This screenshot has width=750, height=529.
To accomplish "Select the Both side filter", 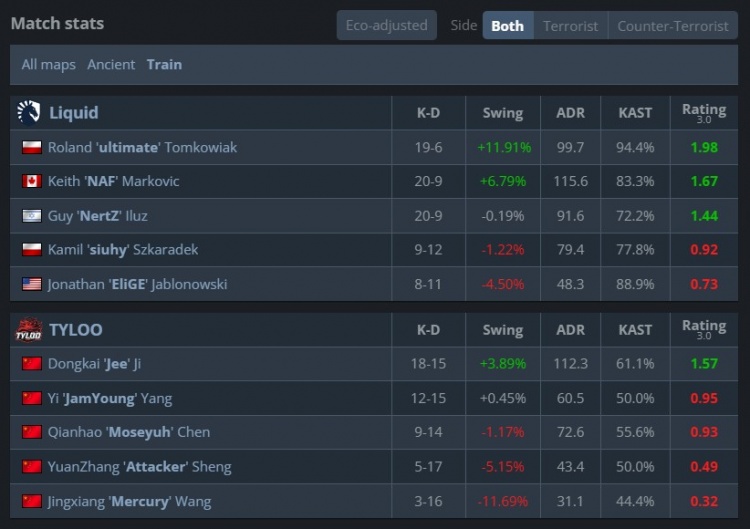I will (507, 26).
